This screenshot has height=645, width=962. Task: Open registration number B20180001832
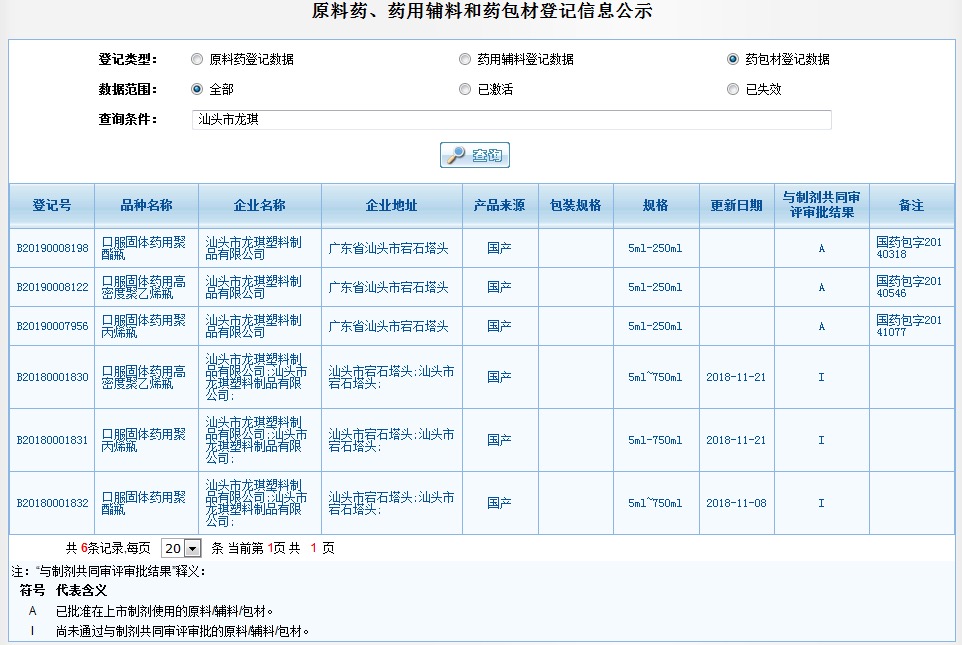coord(52,503)
